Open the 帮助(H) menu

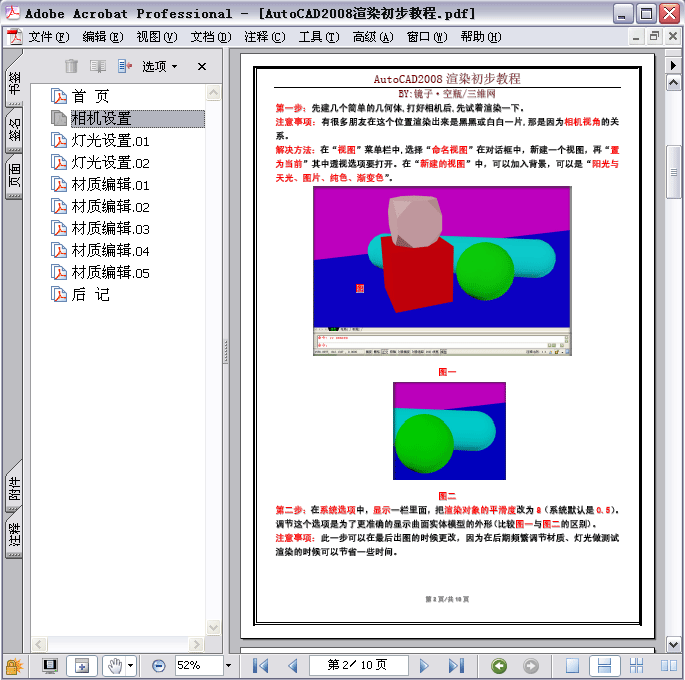(481, 37)
